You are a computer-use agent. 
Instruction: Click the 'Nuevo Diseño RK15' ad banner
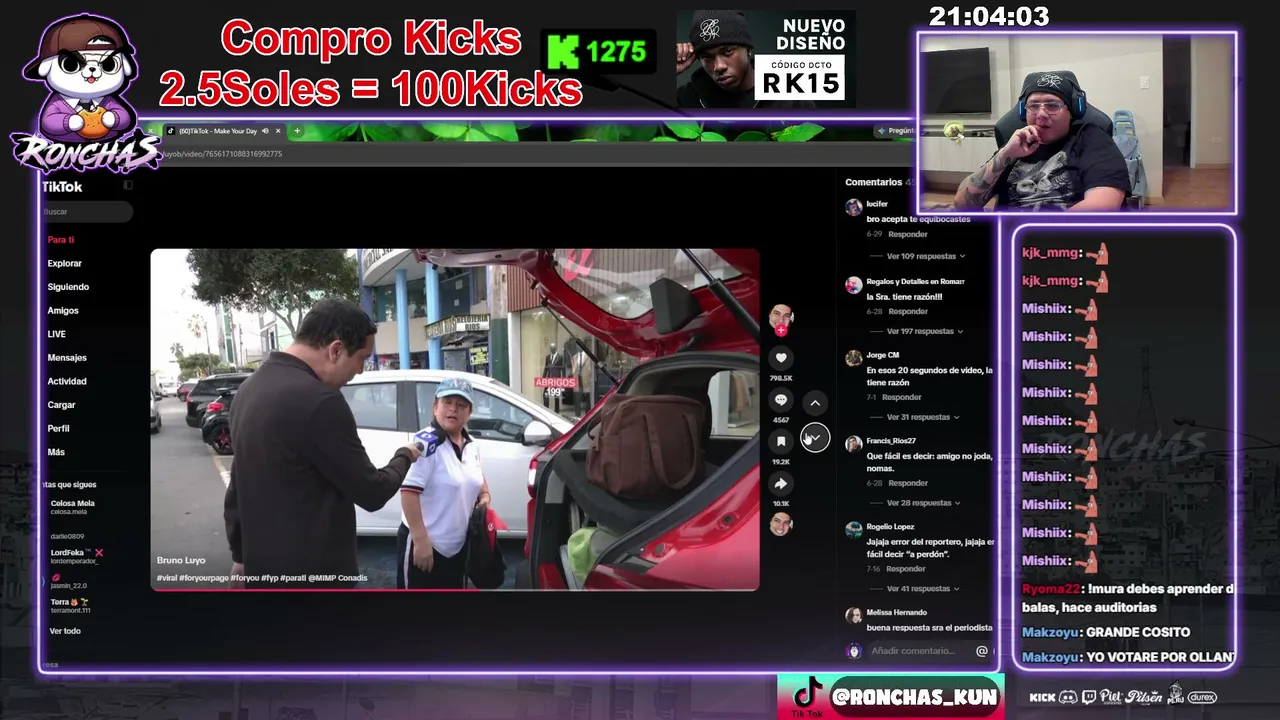(765, 59)
